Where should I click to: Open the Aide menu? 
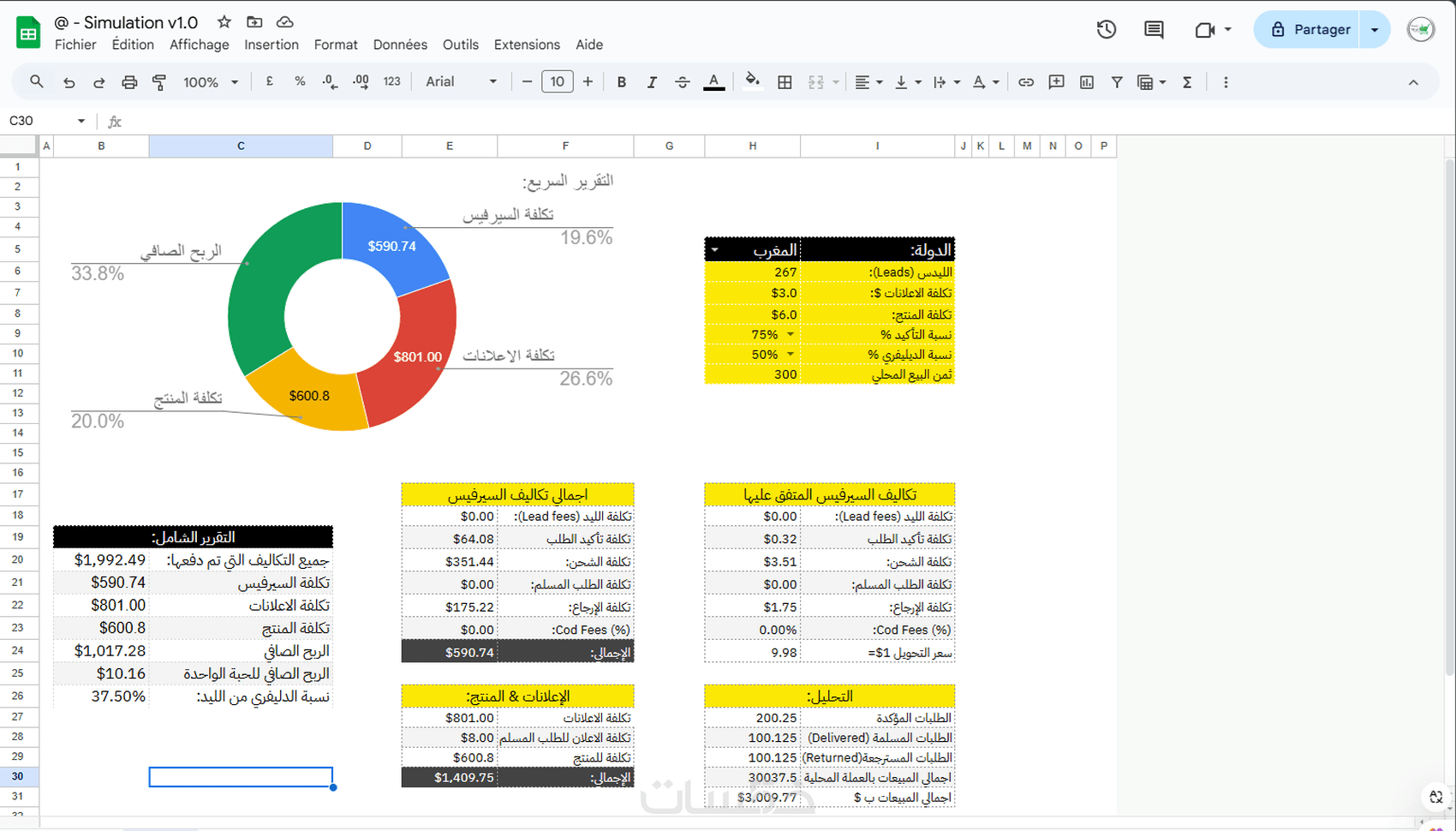pyautogui.click(x=589, y=45)
